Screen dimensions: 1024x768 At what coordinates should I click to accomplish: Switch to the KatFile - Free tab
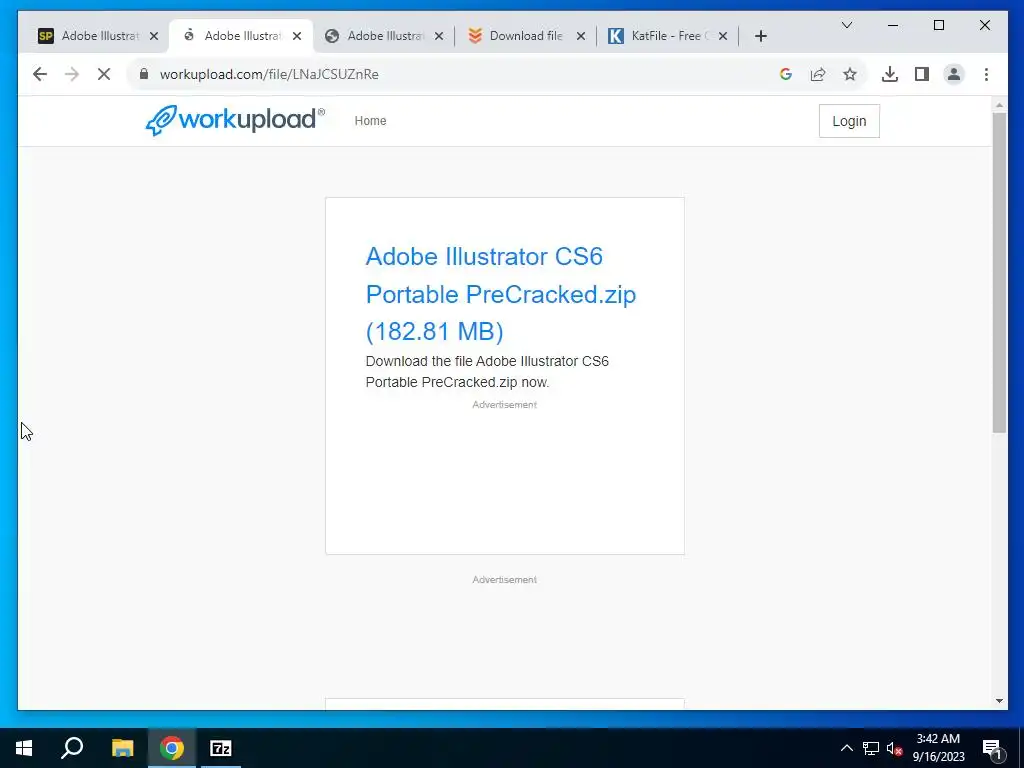coord(667,36)
